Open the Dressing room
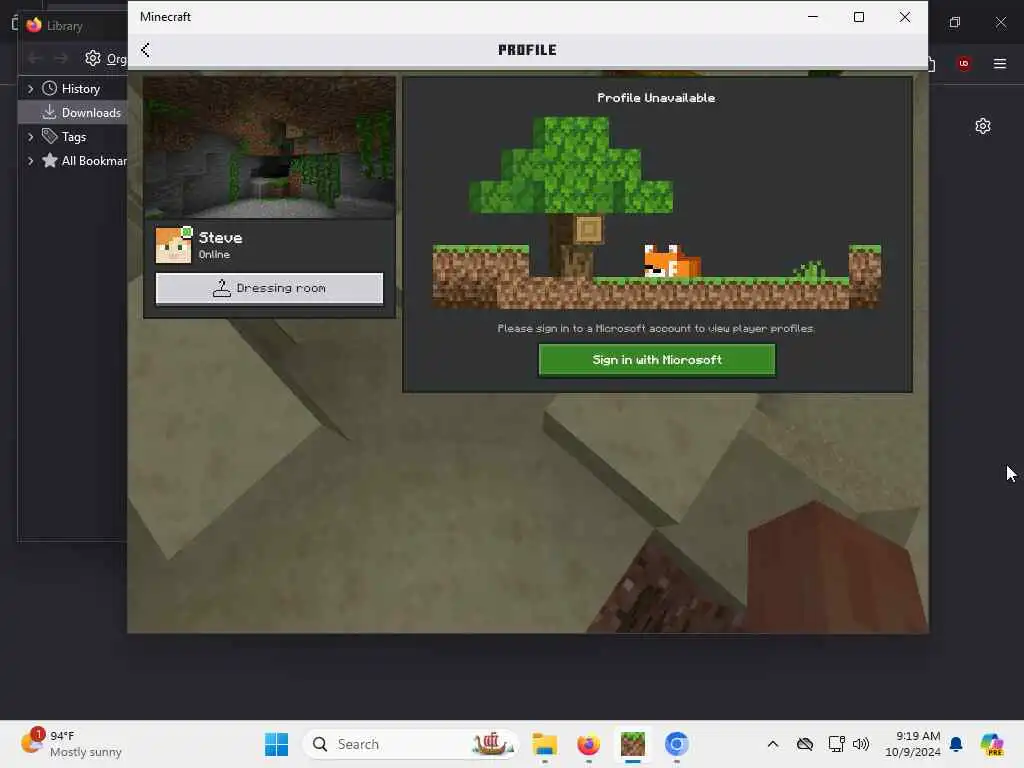 (269, 289)
